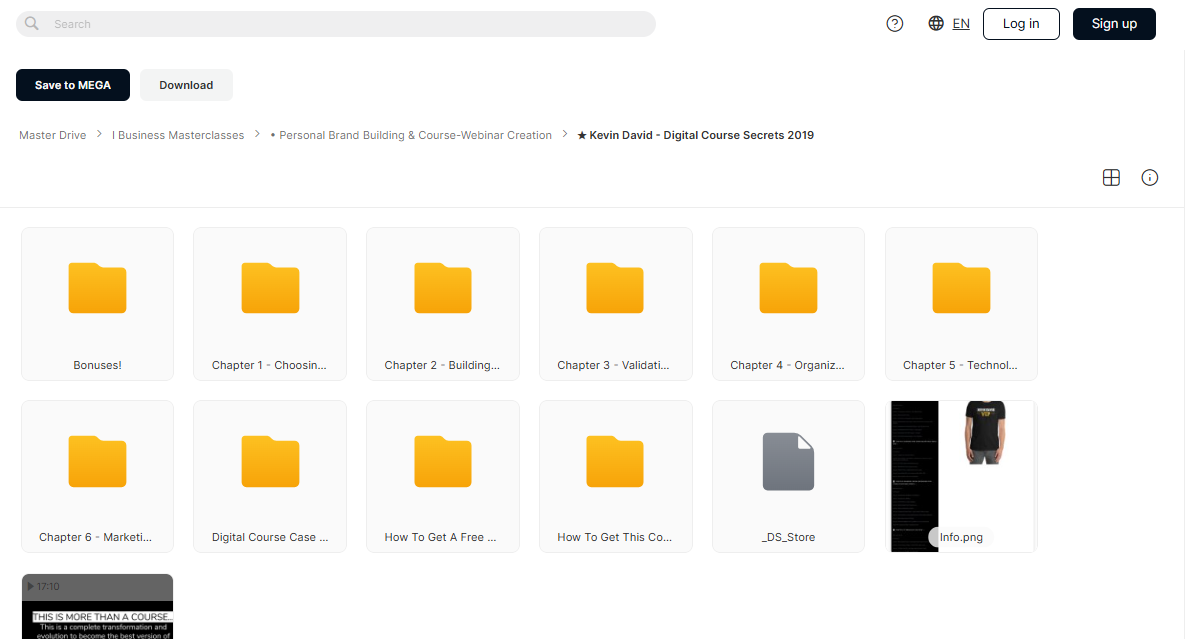The height and width of the screenshot is (639, 1185).
Task: Open the 17:10 video thumbnail
Action: point(97,607)
